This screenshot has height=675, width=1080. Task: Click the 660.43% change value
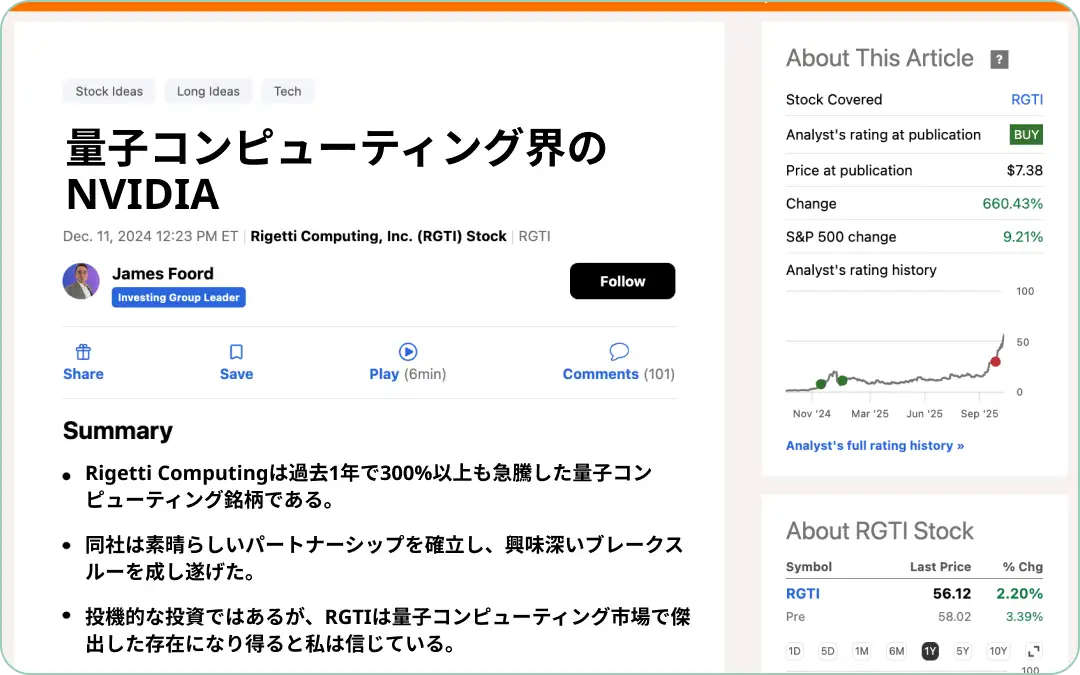(x=1012, y=203)
